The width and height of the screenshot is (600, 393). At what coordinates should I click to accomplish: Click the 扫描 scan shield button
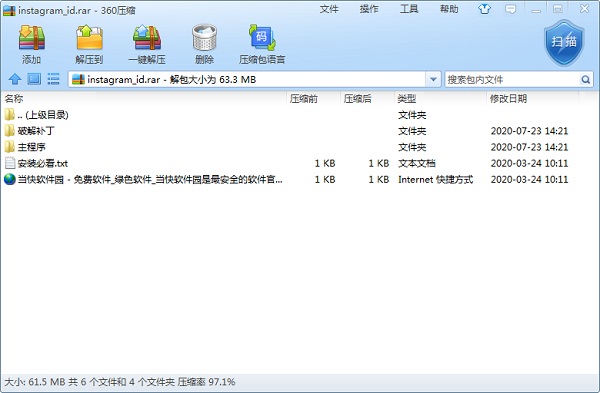pos(564,43)
